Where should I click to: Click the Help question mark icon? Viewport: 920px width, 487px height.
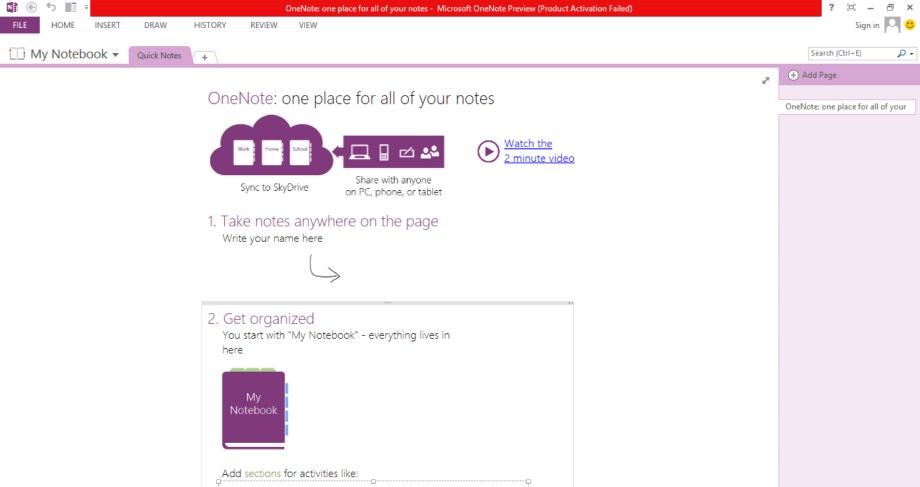pos(831,7)
